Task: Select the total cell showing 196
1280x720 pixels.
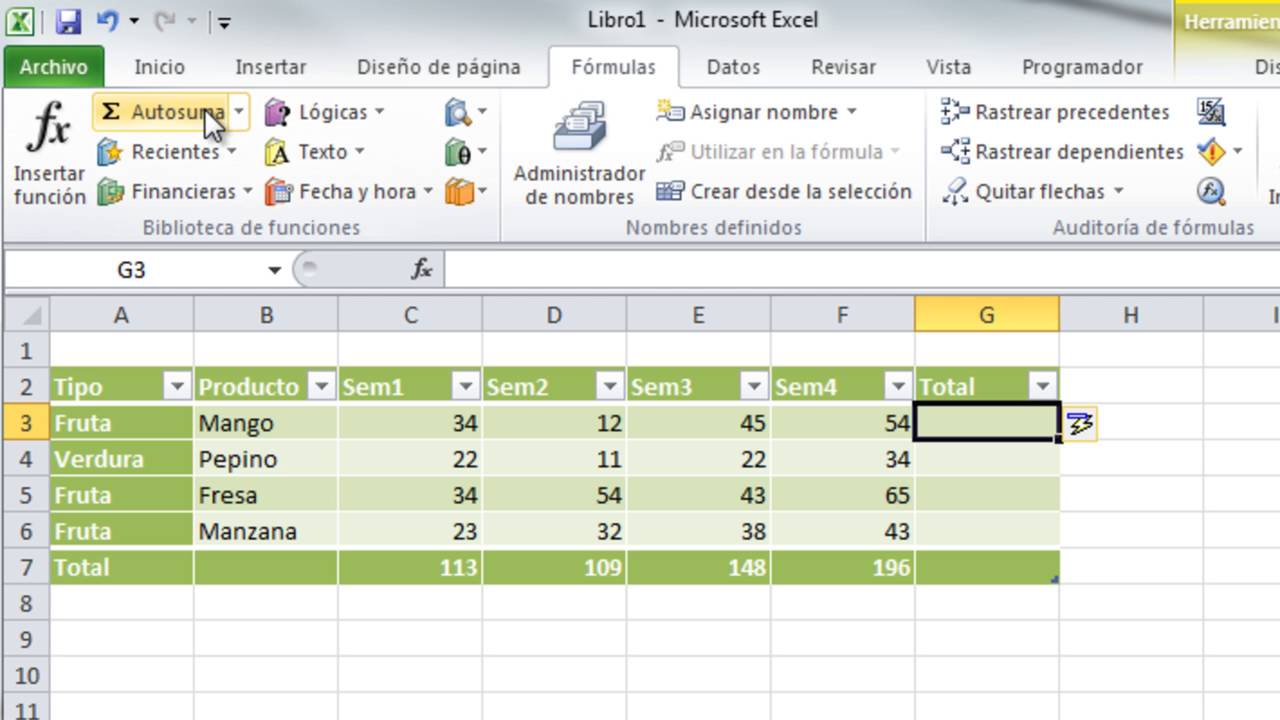Action: [x=842, y=567]
